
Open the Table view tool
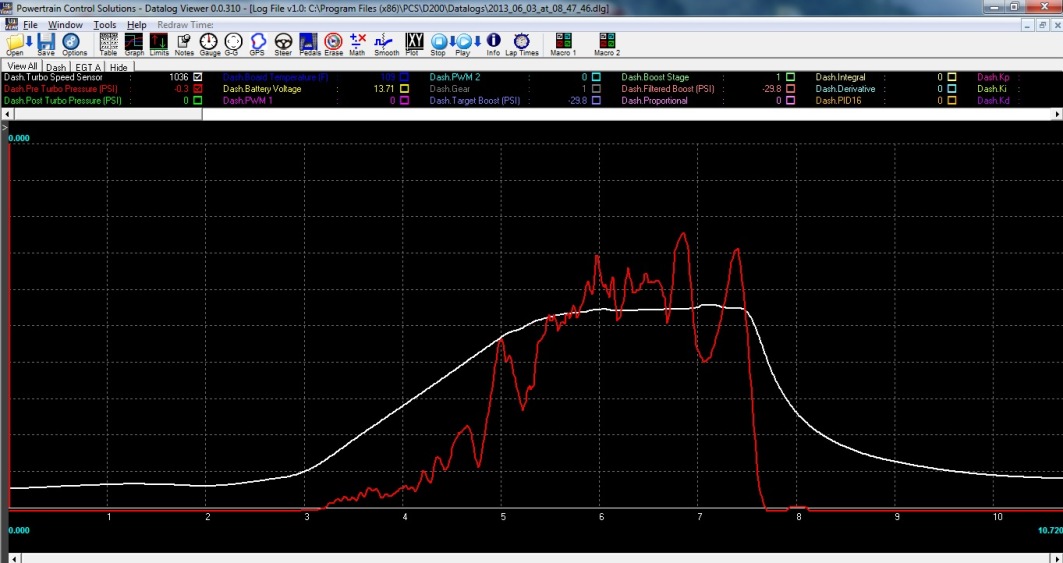(108, 44)
